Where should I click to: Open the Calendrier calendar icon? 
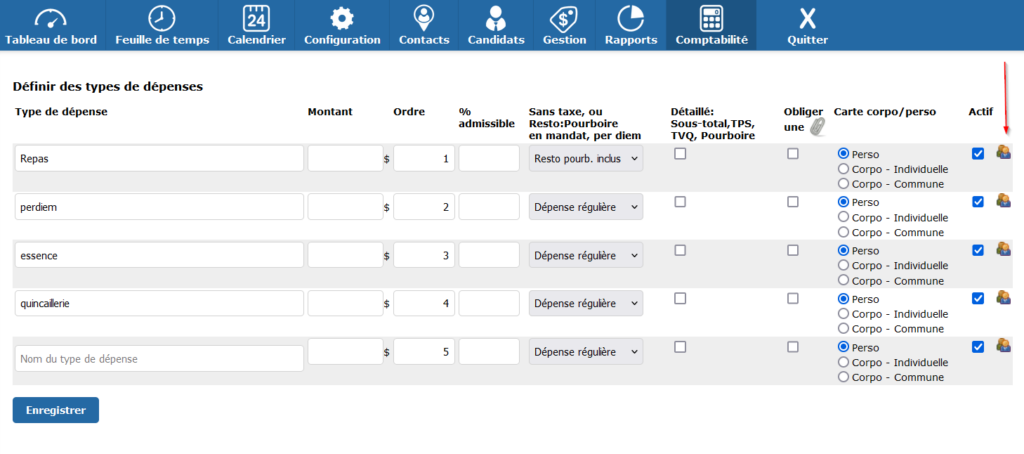(x=256, y=18)
